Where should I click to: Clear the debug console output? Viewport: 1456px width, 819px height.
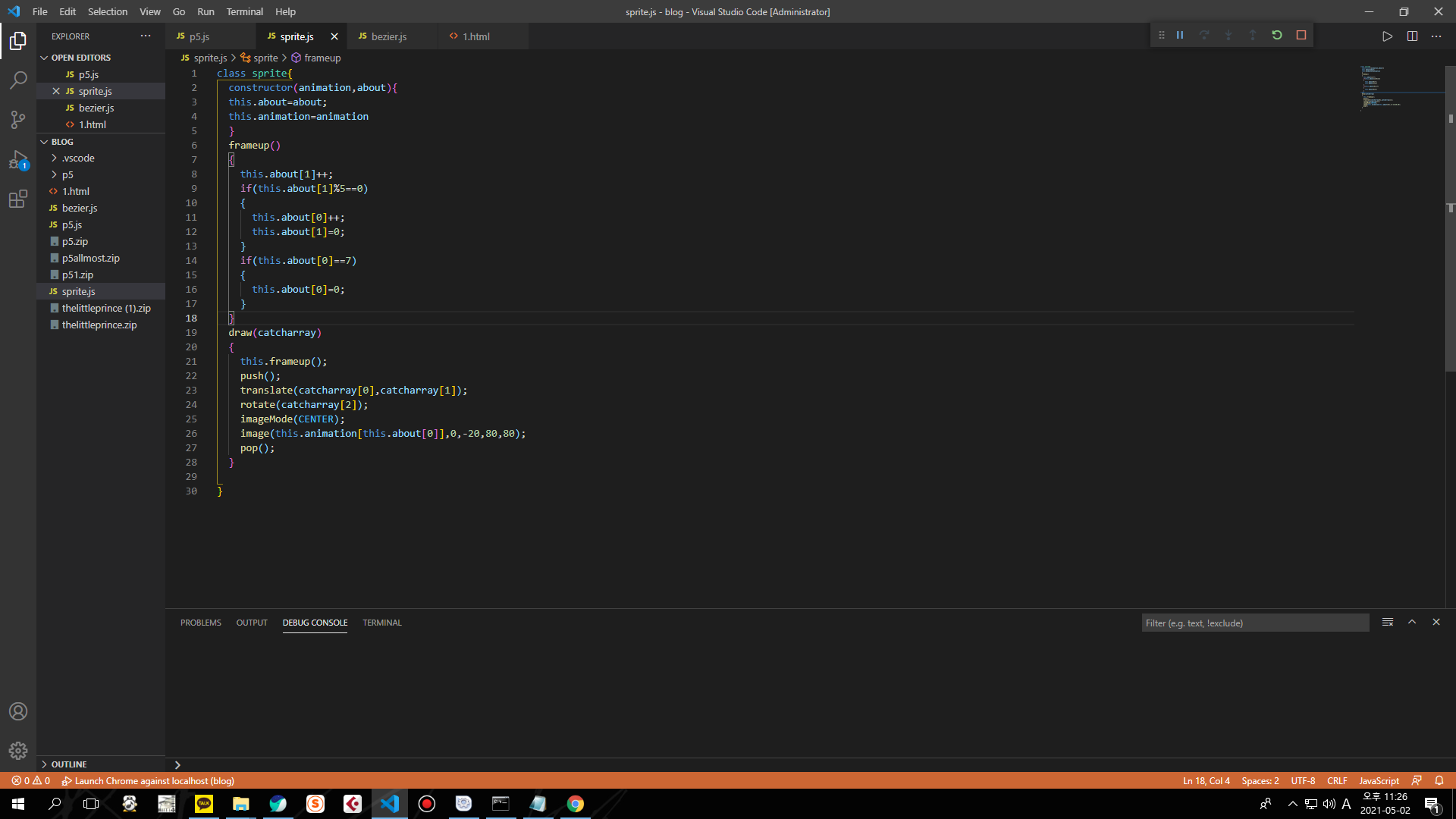click(x=1388, y=623)
